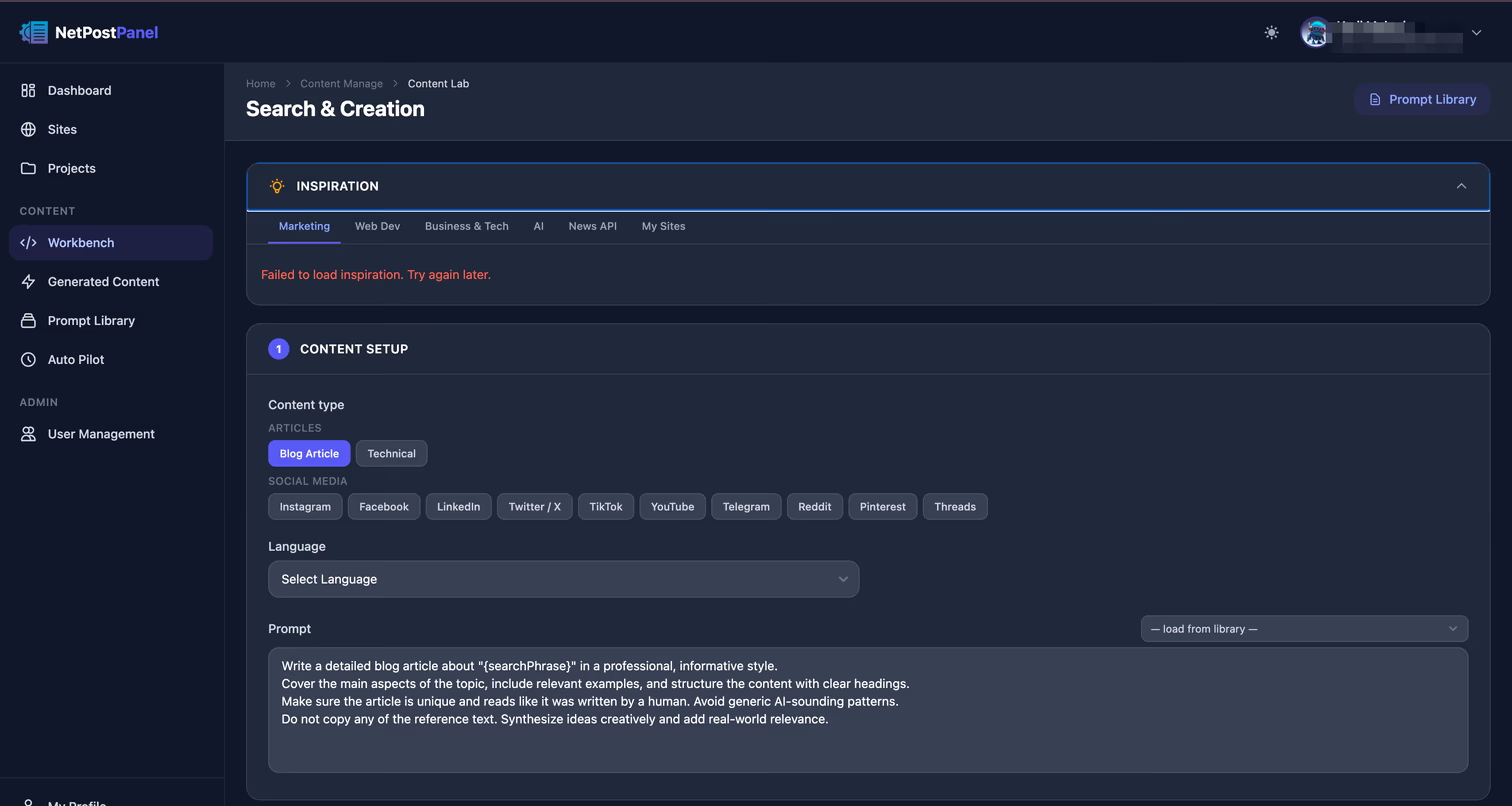Switch to the Marketing tab
Viewport: 1512px width, 806px height.
click(304, 227)
